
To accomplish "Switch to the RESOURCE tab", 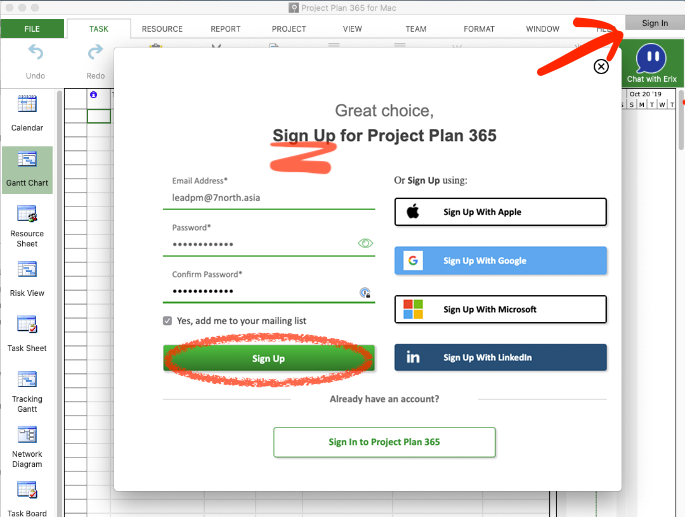I will [162, 29].
